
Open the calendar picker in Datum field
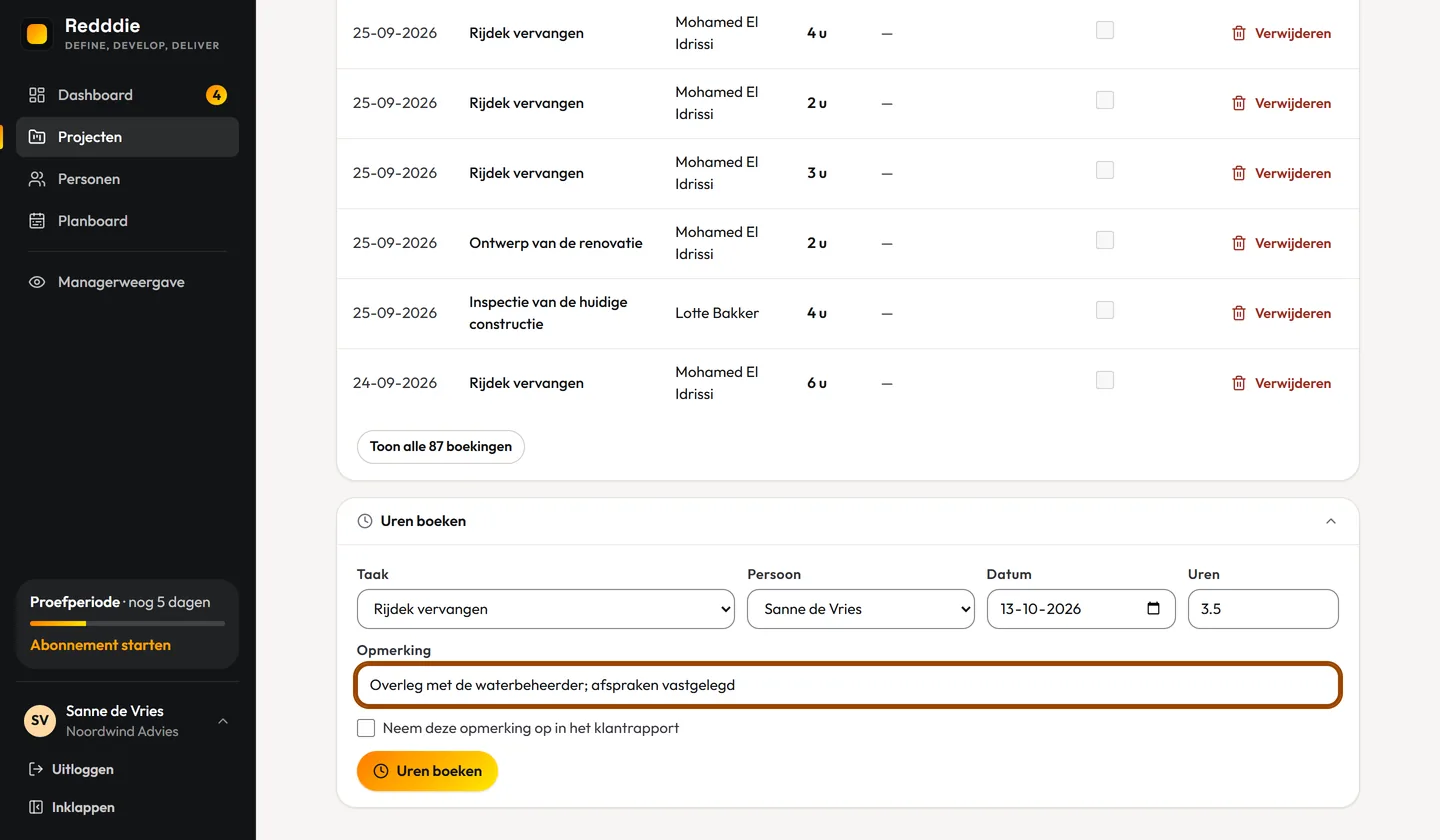[1153, 608]
